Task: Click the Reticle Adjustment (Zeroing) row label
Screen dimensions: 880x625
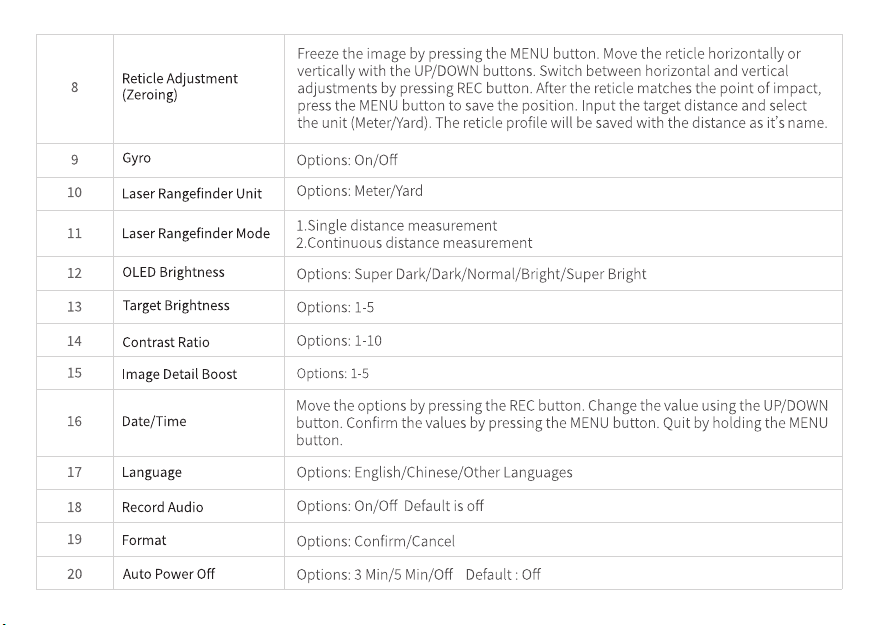Action: pyautogui.click(x=180, y=86)
